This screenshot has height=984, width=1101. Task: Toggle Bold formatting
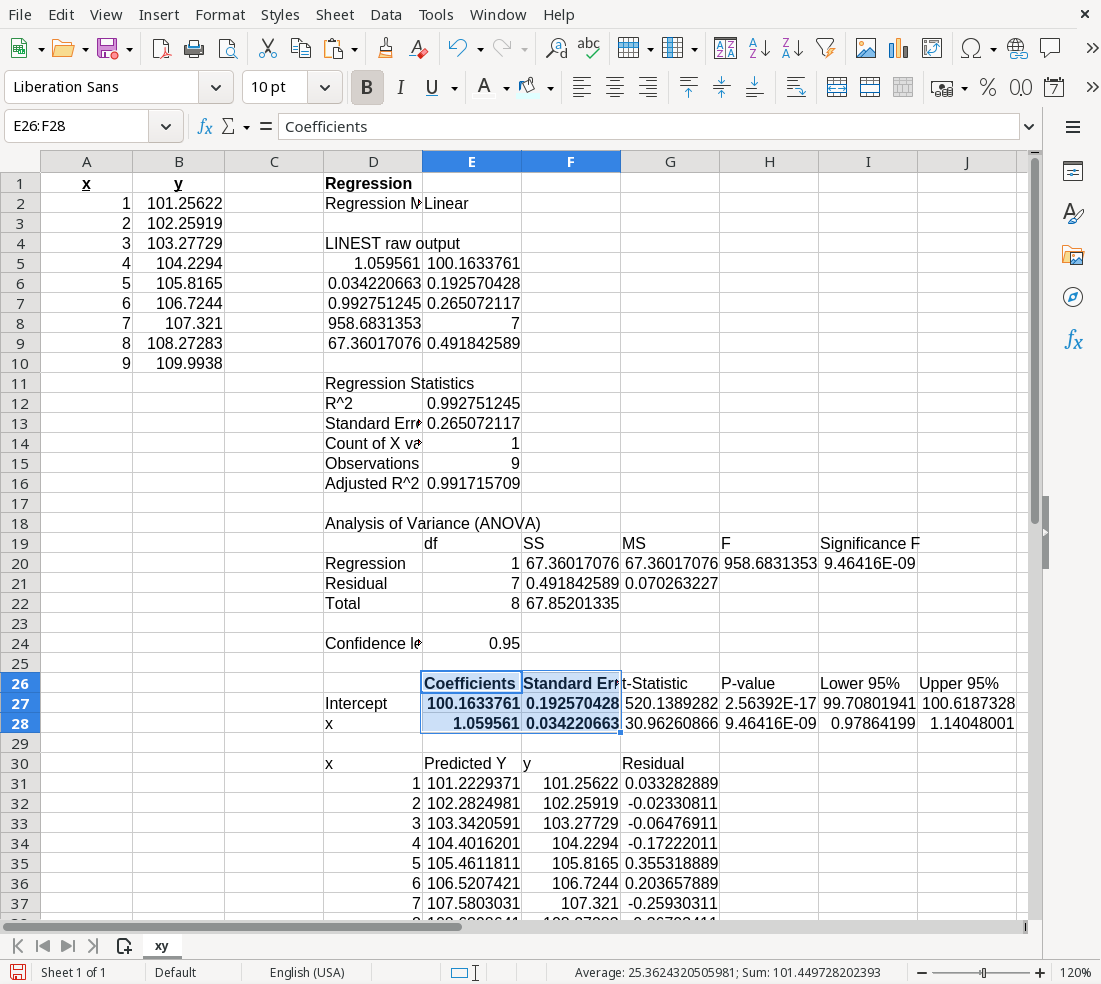pyautogui.click(x=367, y=87)
